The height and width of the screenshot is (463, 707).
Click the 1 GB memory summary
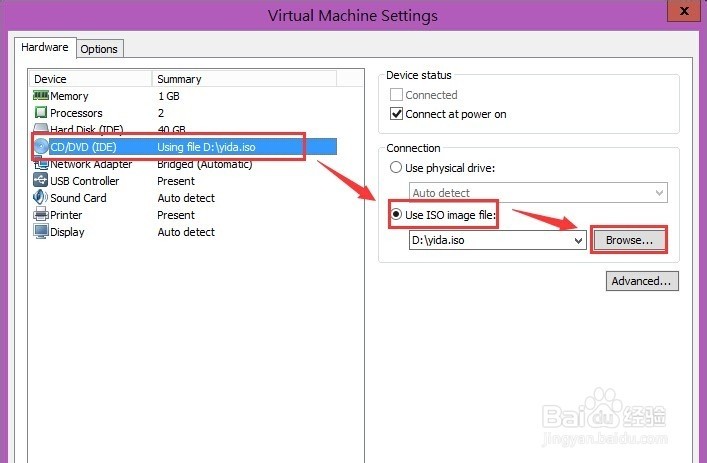(x=169, y=96)
